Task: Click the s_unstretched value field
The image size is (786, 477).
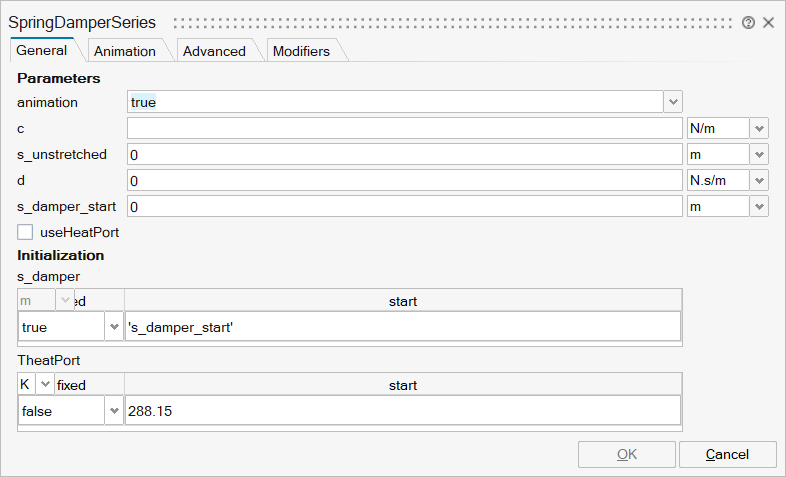Action: [404, 154]
